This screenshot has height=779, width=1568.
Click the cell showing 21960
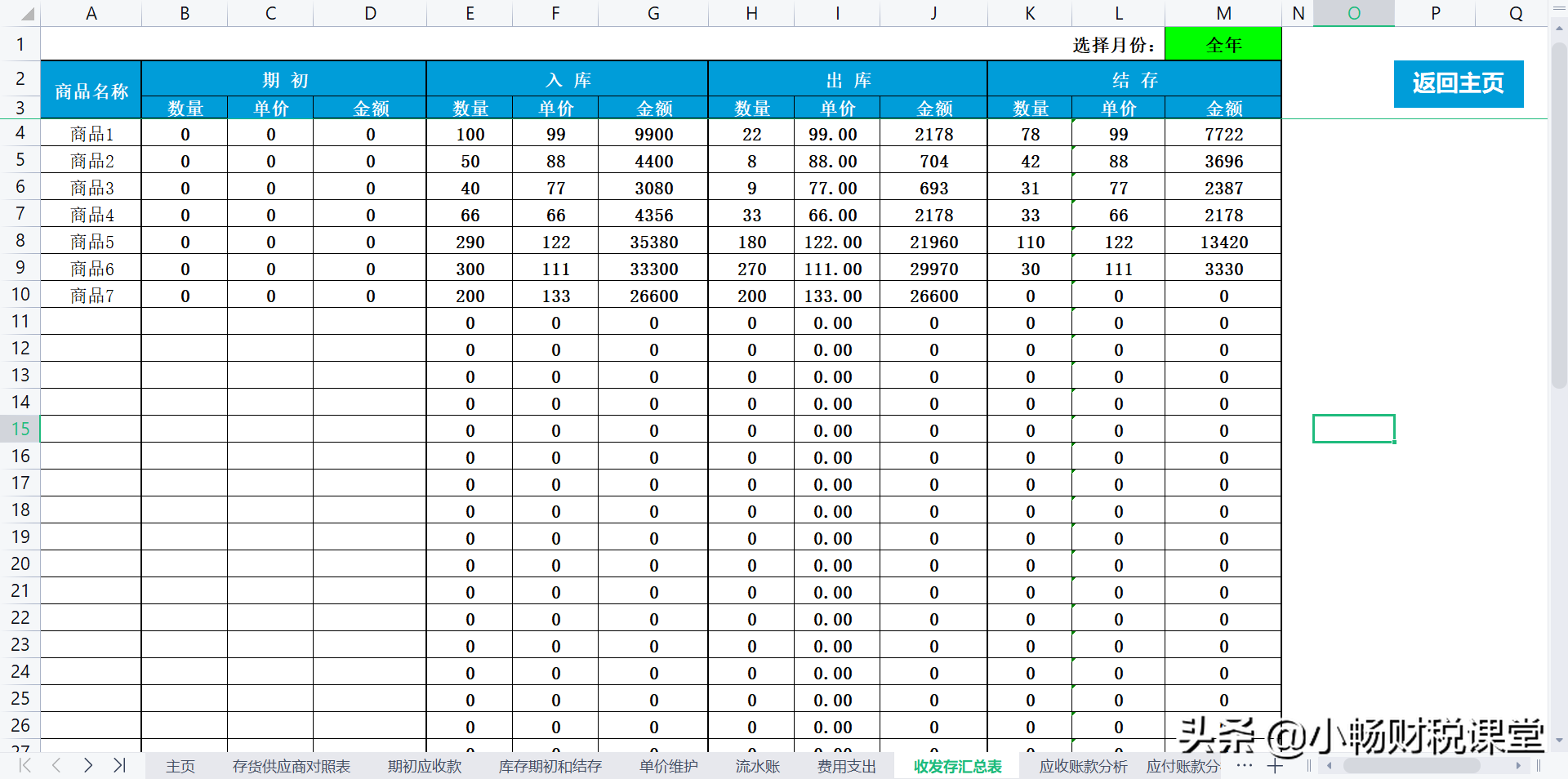tap(933, 241)
